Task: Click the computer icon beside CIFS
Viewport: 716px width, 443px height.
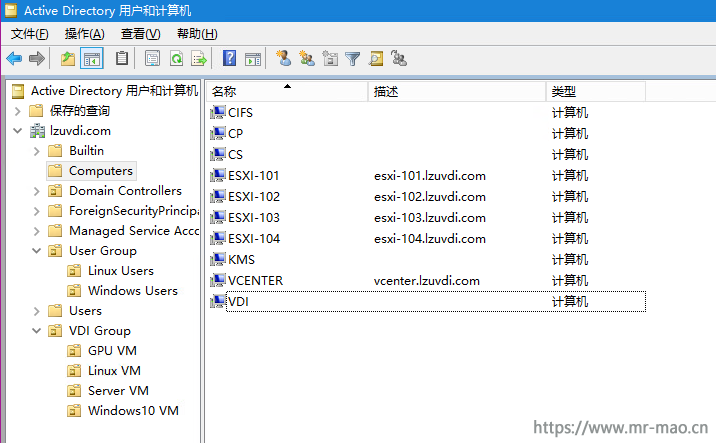Action: (218, 112)
